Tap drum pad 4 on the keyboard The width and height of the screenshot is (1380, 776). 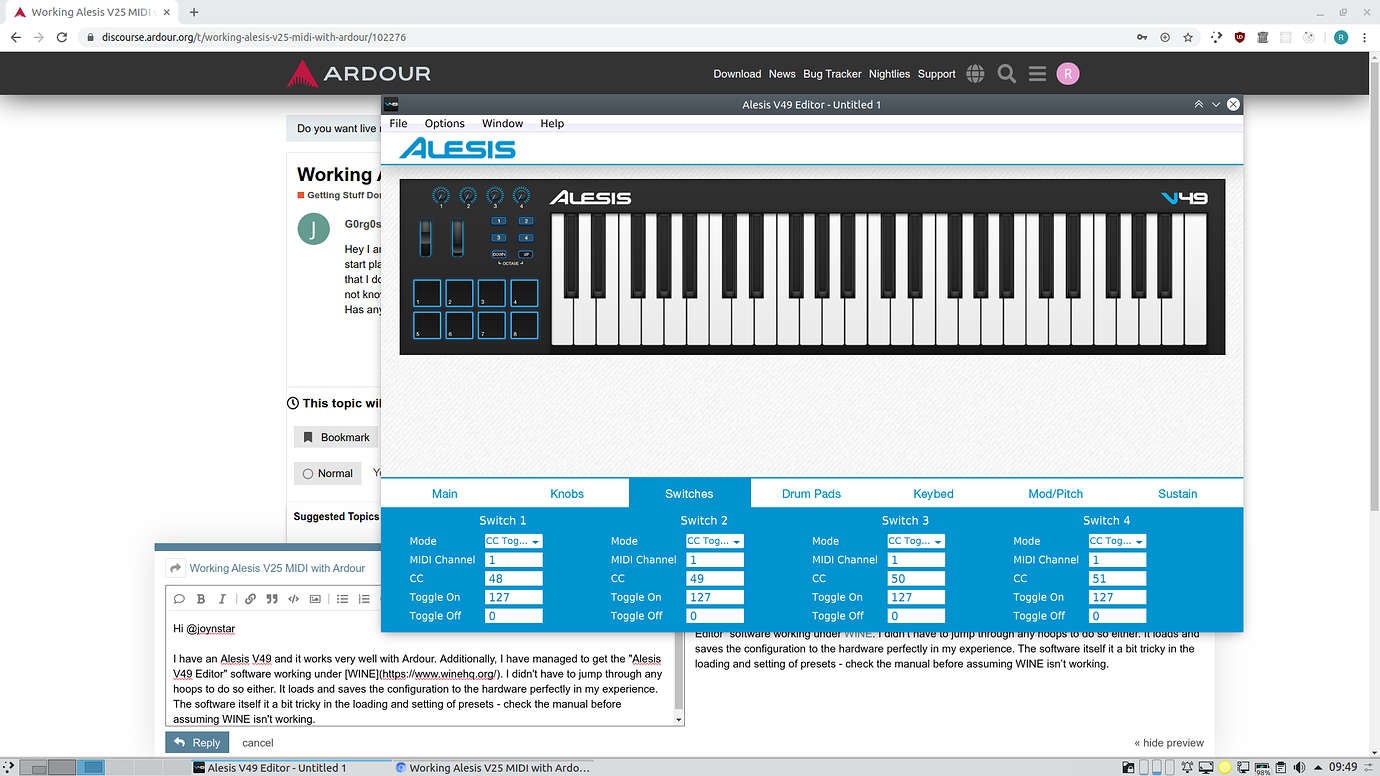(x=524, y=293)
